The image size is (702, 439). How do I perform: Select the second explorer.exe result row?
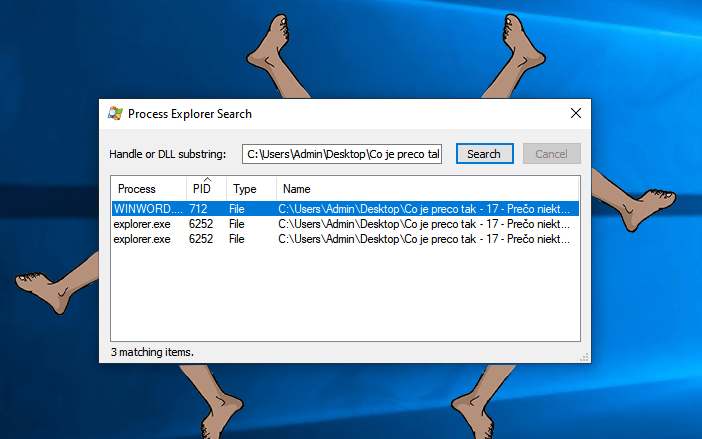[146, 239]
